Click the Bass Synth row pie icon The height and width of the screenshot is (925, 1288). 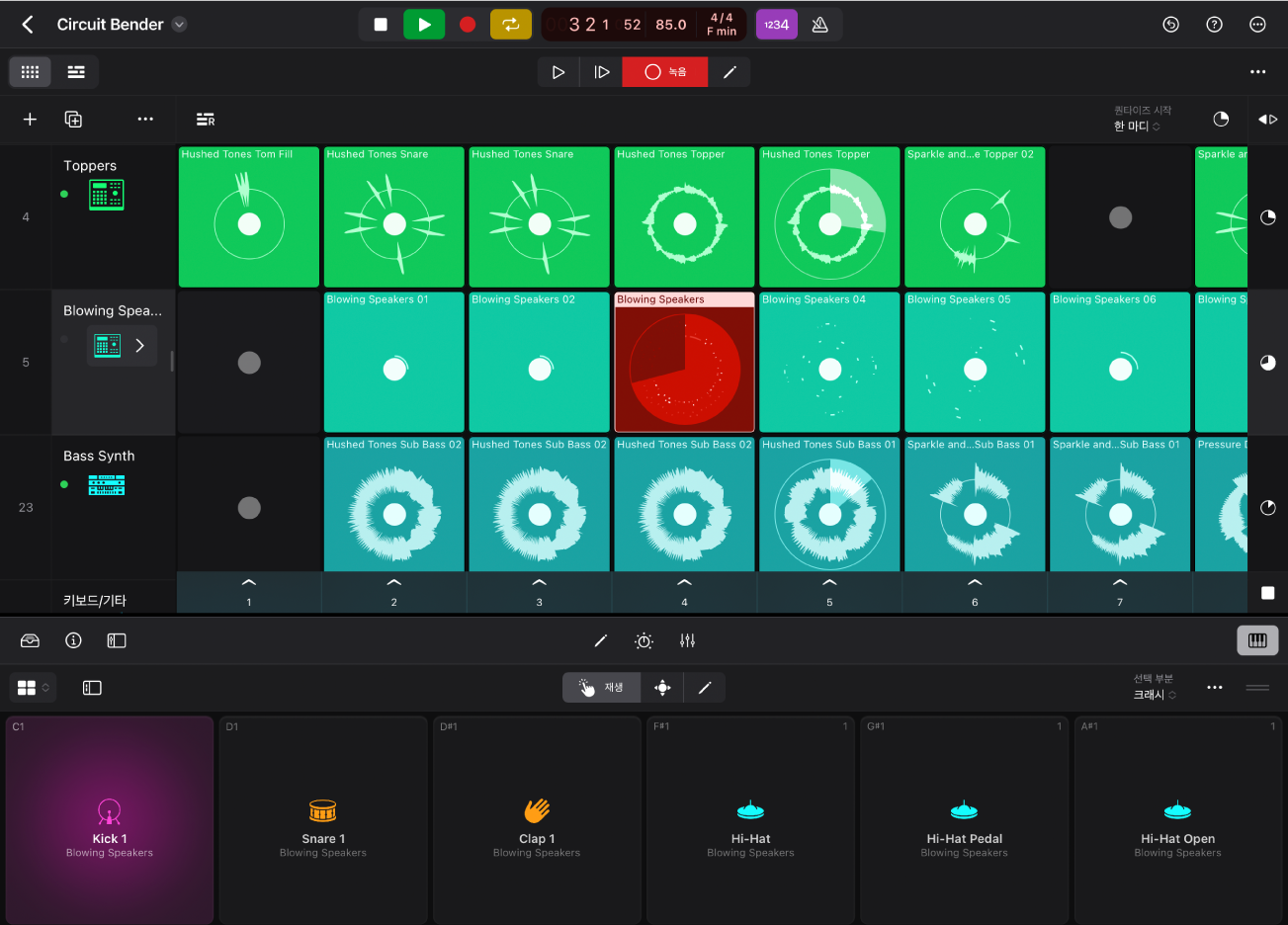tap(1268, 508)
